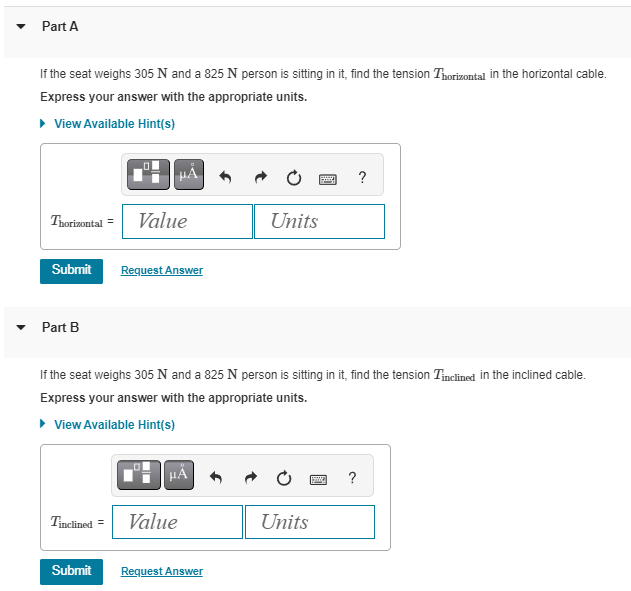Click the reset icon in Part B toolbar
Viewport: 631px width, 591px height.
[284, 478]
